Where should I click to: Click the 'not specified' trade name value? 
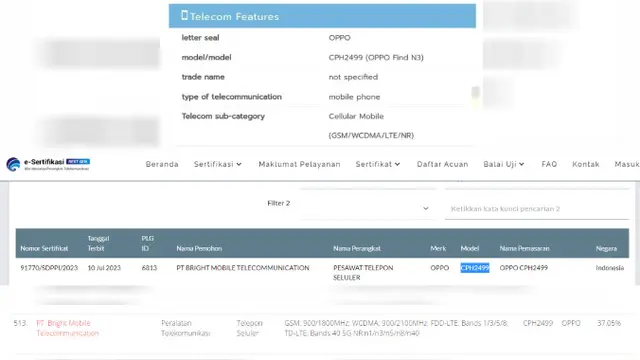(353, 77)
